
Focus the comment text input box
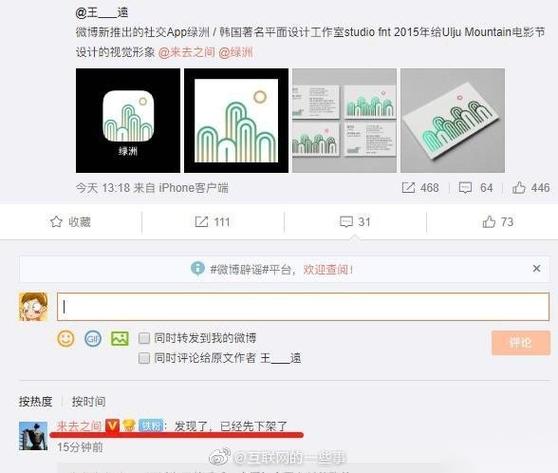click(303, 306)
